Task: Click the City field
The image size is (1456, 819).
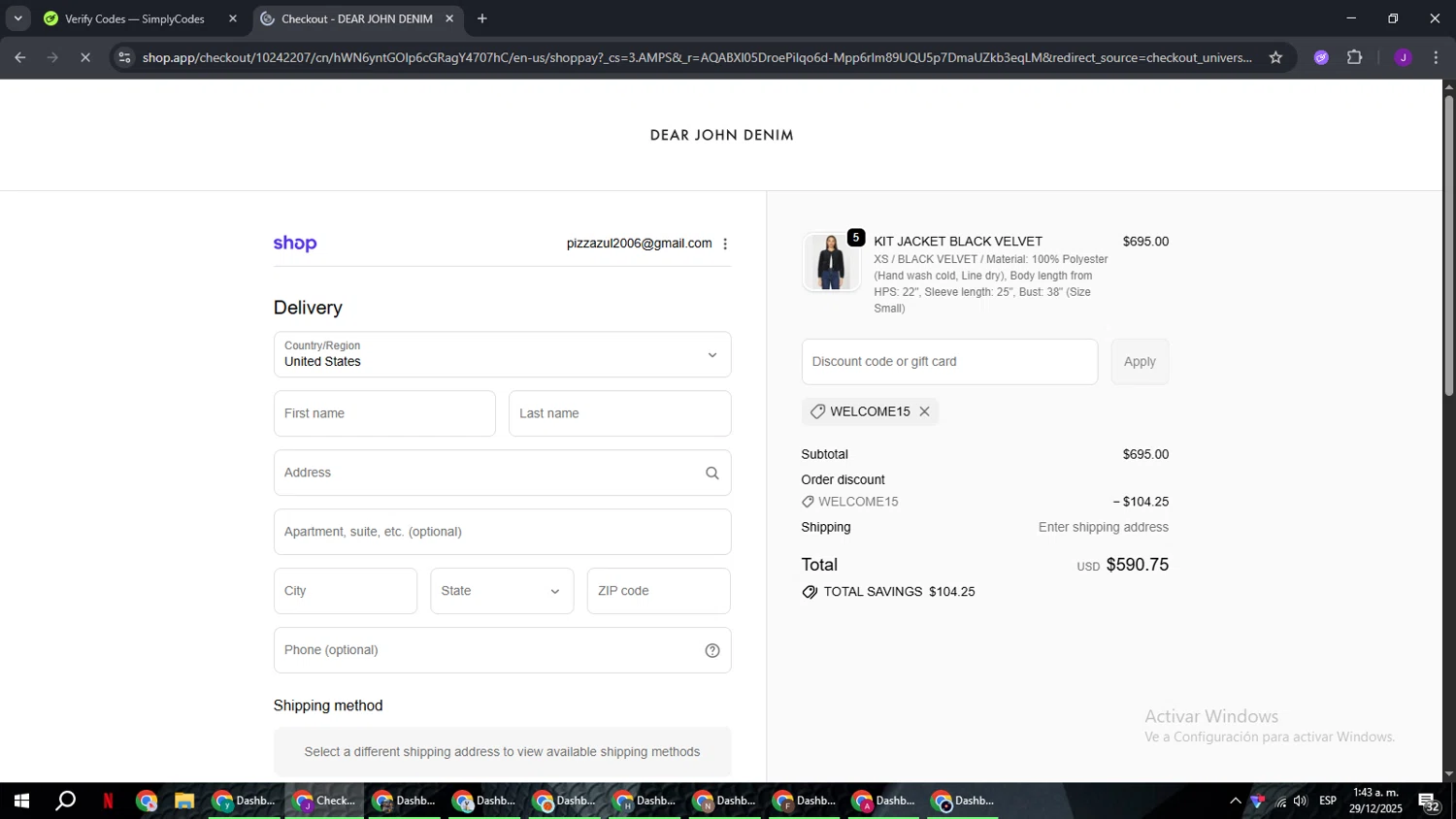Action: click(x=345, y=591)
